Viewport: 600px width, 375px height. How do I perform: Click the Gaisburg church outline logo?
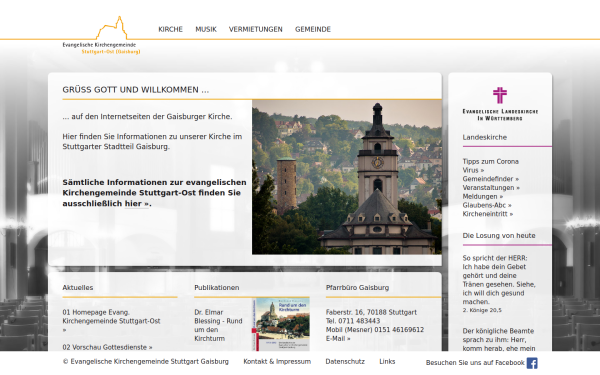pyautogui.click(x=101, y=35)
